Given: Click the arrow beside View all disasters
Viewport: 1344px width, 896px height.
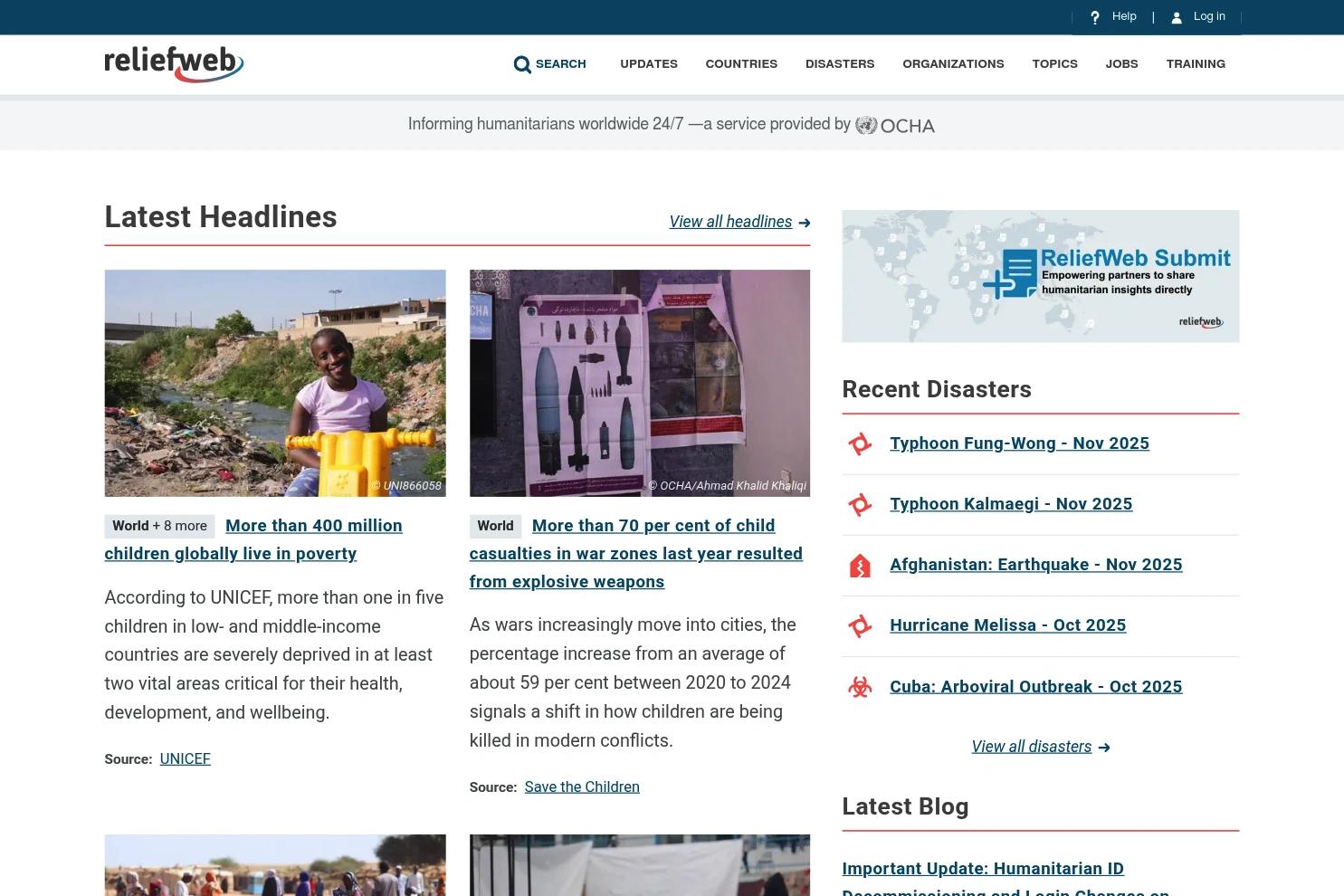Looking at the screenshot, I should tap(1104, 748).
